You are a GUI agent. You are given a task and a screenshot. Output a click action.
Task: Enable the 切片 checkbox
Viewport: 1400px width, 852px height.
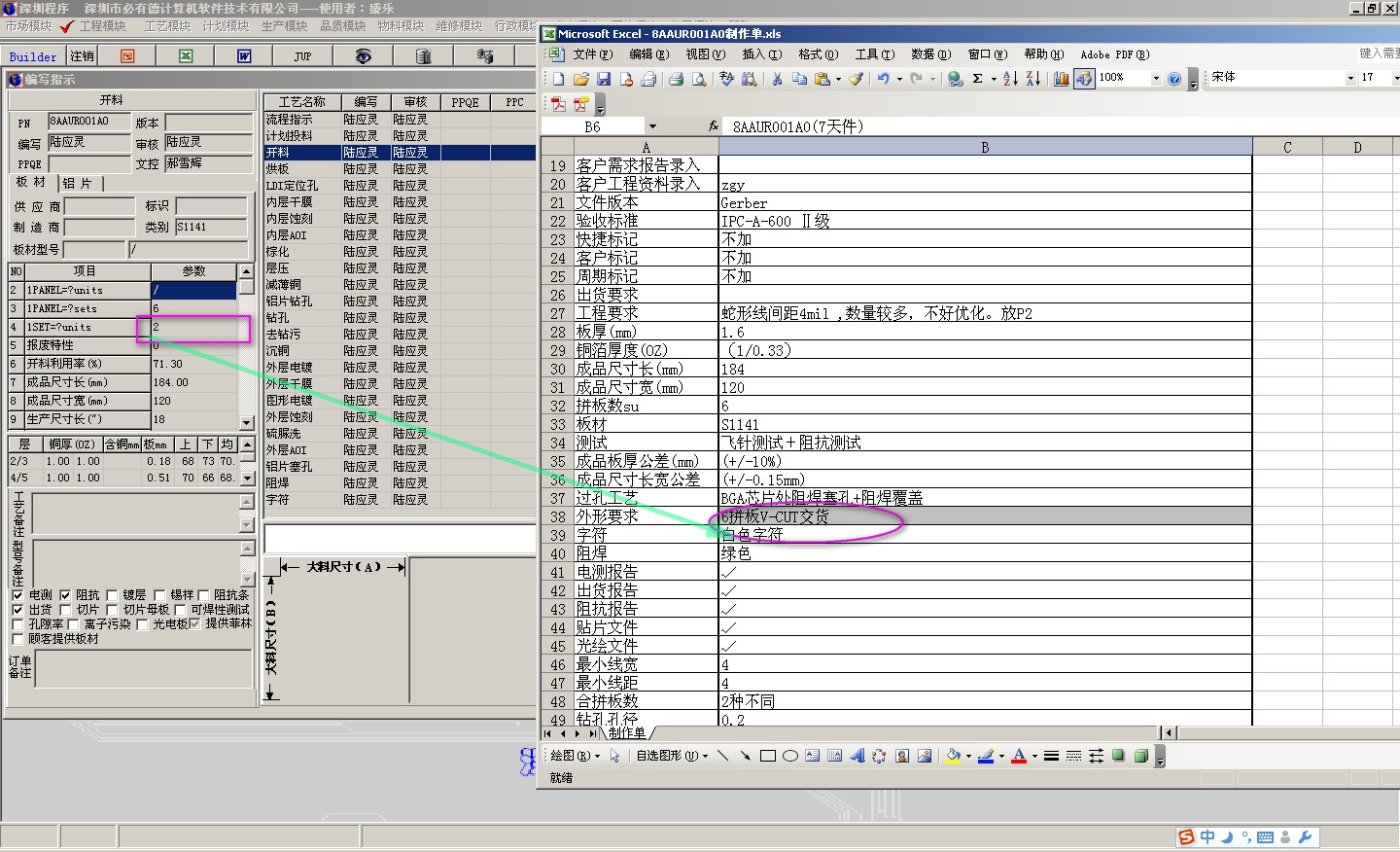point(64,610)
